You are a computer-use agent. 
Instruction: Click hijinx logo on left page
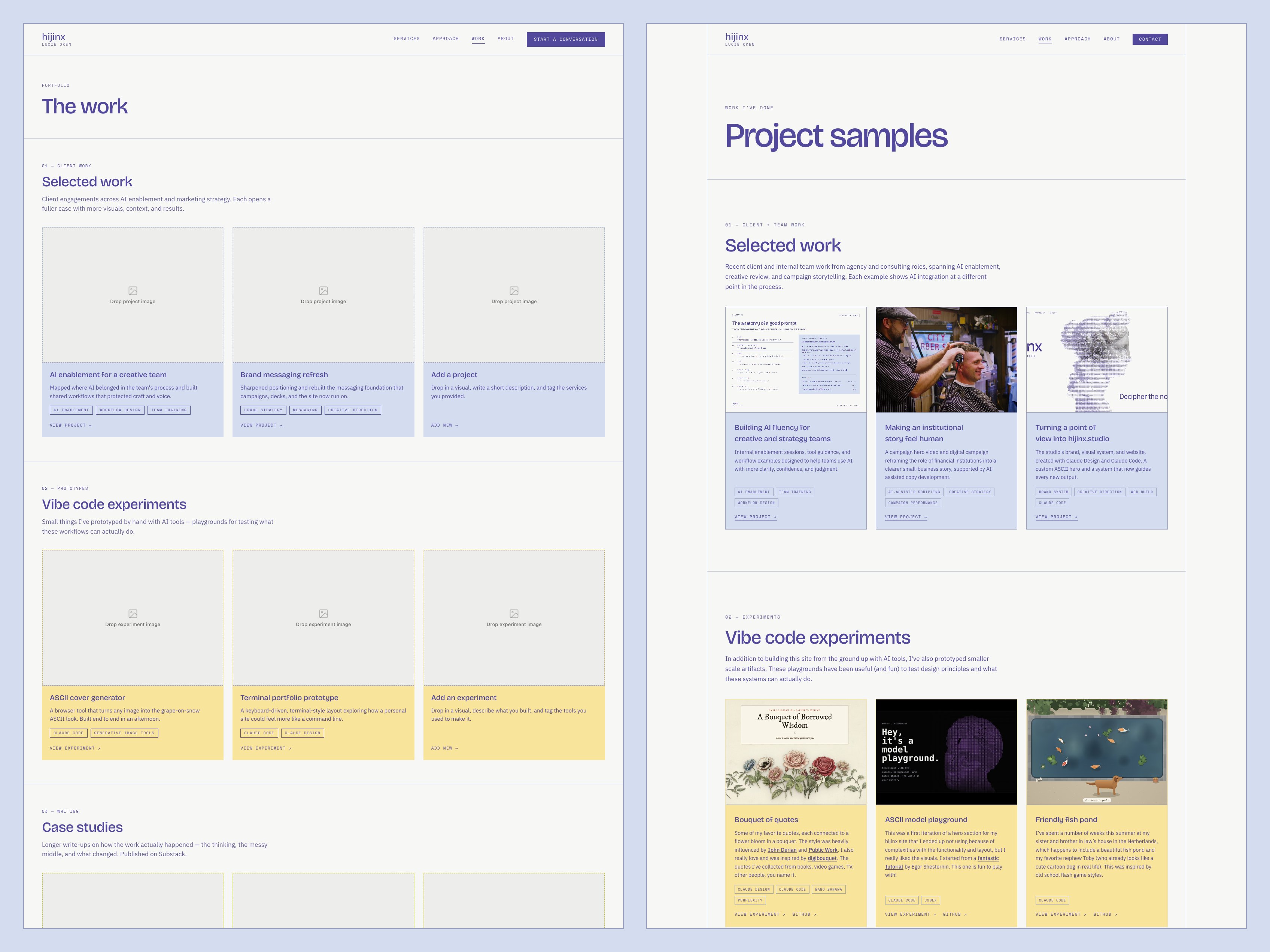[56, 39]
